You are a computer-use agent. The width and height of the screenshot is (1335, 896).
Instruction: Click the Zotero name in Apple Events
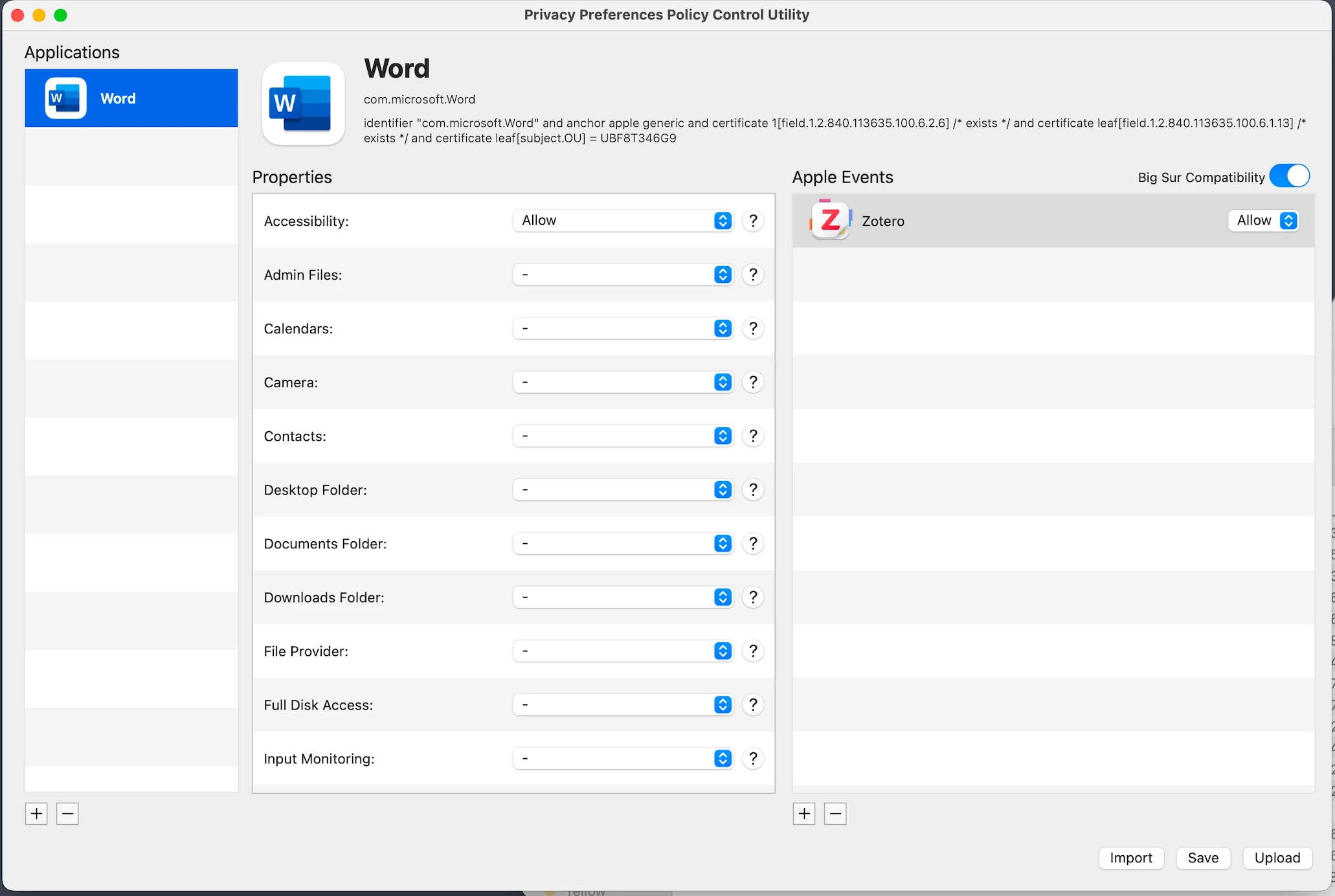(x=883, y=221)
